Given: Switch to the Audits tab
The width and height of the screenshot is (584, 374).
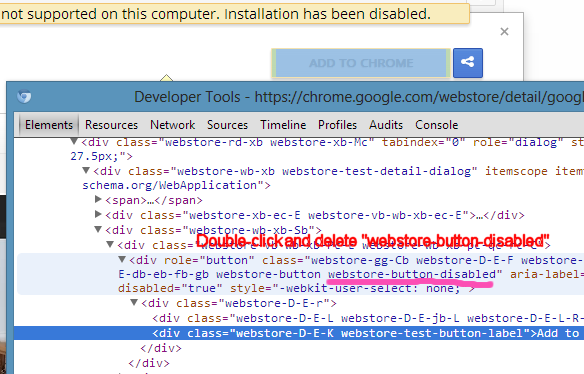Looking at the screenshot, I should coord(386,125).
